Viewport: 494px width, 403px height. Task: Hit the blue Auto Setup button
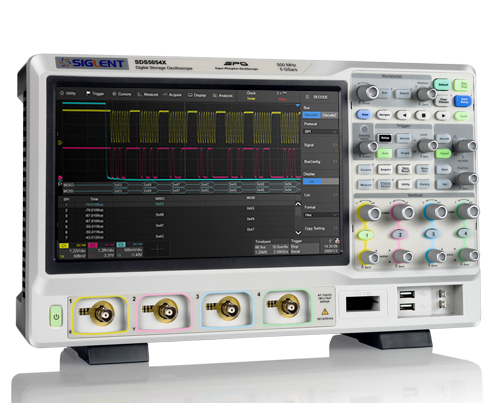click(463, 100)
